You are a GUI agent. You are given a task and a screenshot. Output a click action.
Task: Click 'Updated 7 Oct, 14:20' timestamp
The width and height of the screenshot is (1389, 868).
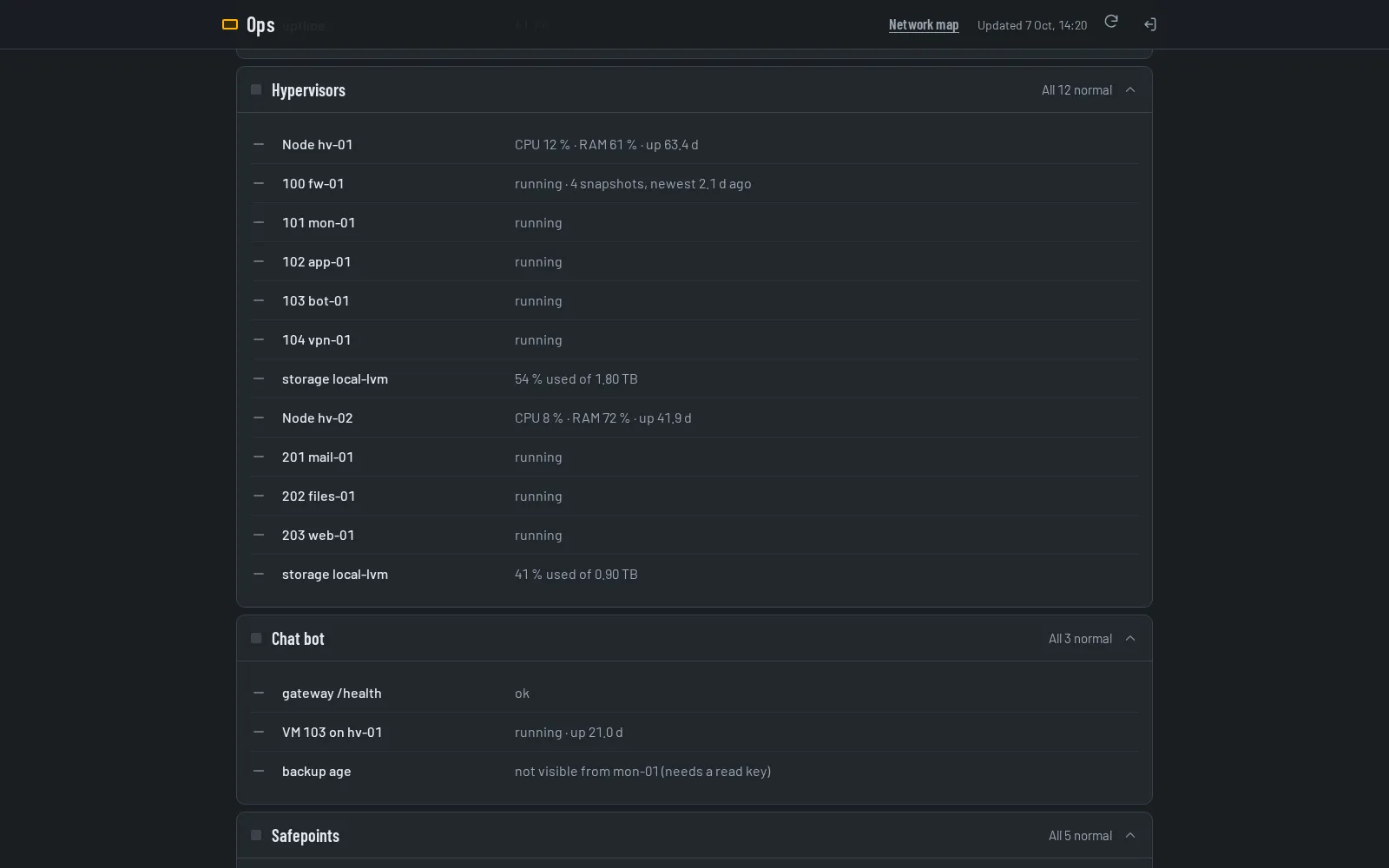point(1032,25)
